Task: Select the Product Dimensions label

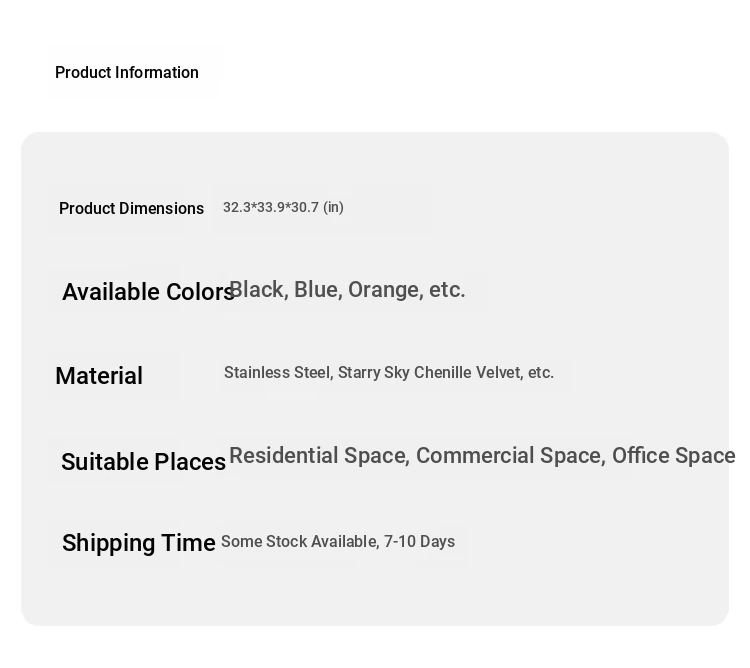Action: pyautogui.click(x=132, y=208)
